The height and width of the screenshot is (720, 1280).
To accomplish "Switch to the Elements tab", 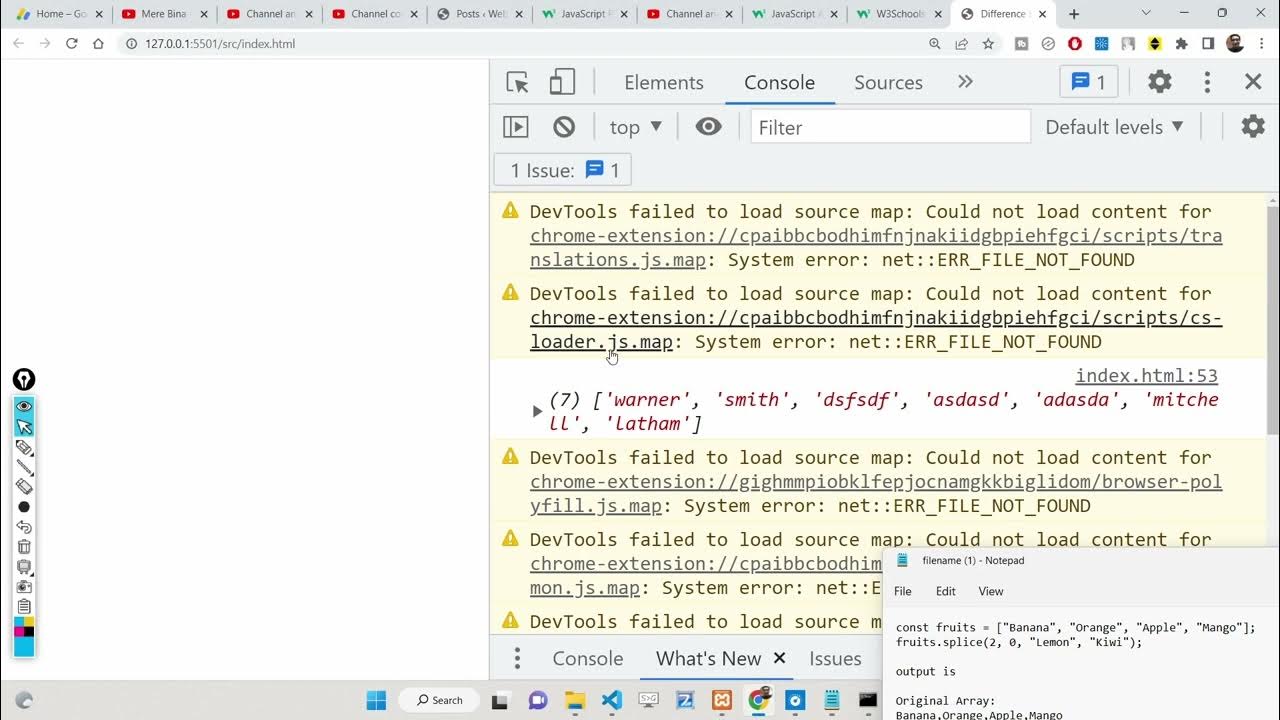I will click(664, 83).
